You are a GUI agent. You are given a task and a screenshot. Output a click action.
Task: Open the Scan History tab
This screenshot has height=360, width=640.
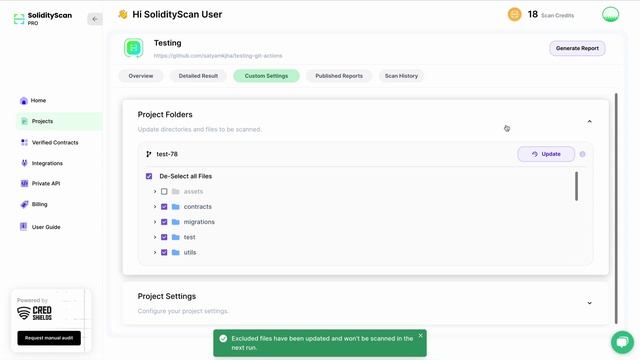[401, 76]
